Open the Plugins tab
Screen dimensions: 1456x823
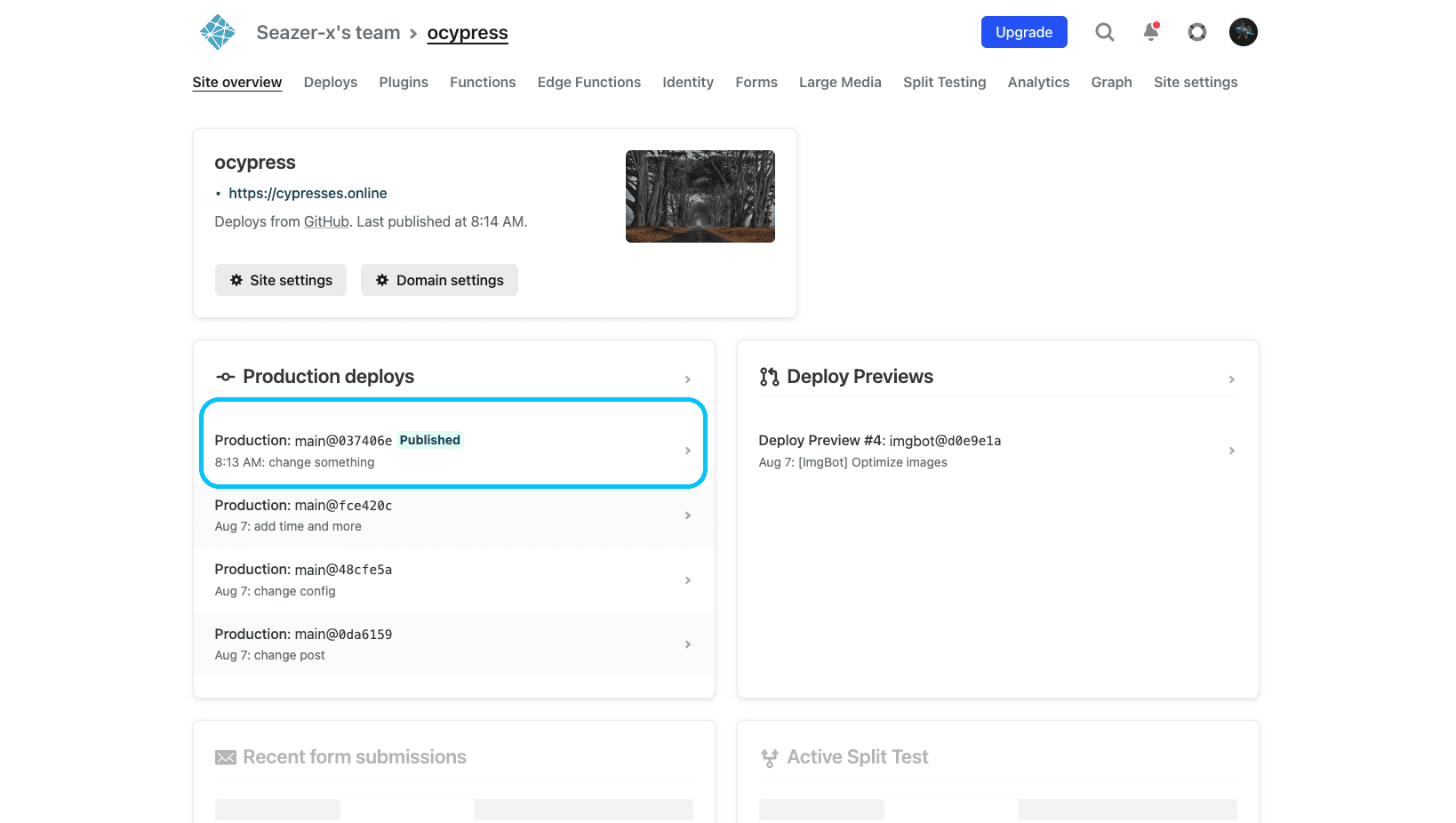pos(404,82)
